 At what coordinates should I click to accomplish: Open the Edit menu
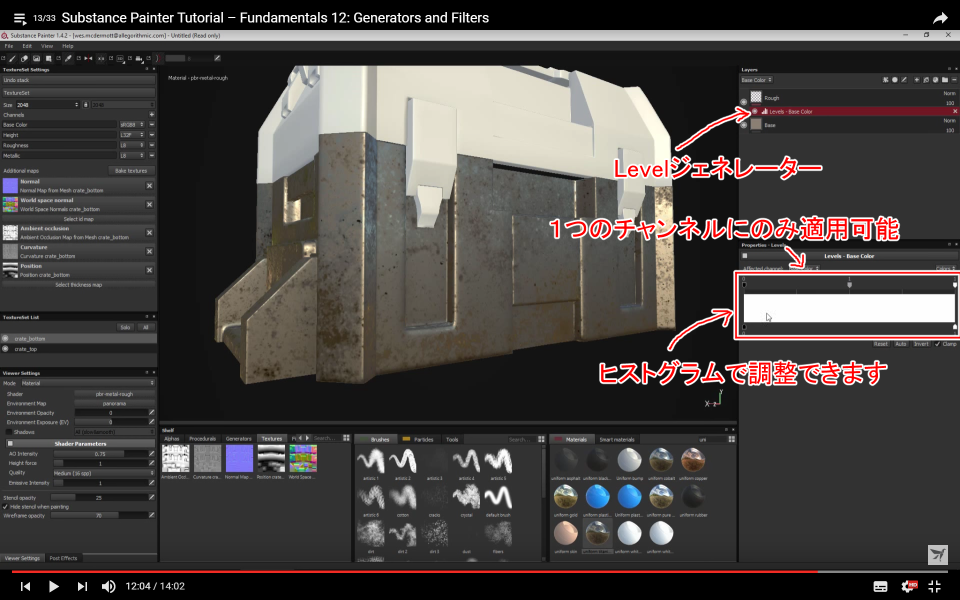click(27, 46)
